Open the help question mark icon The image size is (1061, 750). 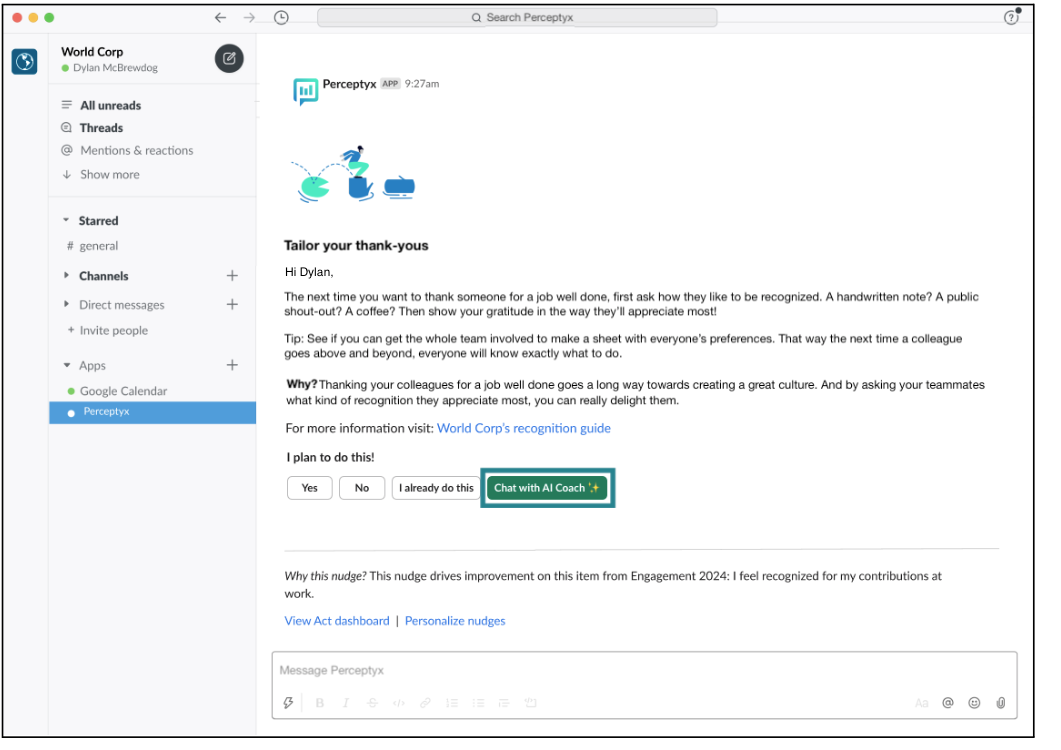pos(1012,18)
